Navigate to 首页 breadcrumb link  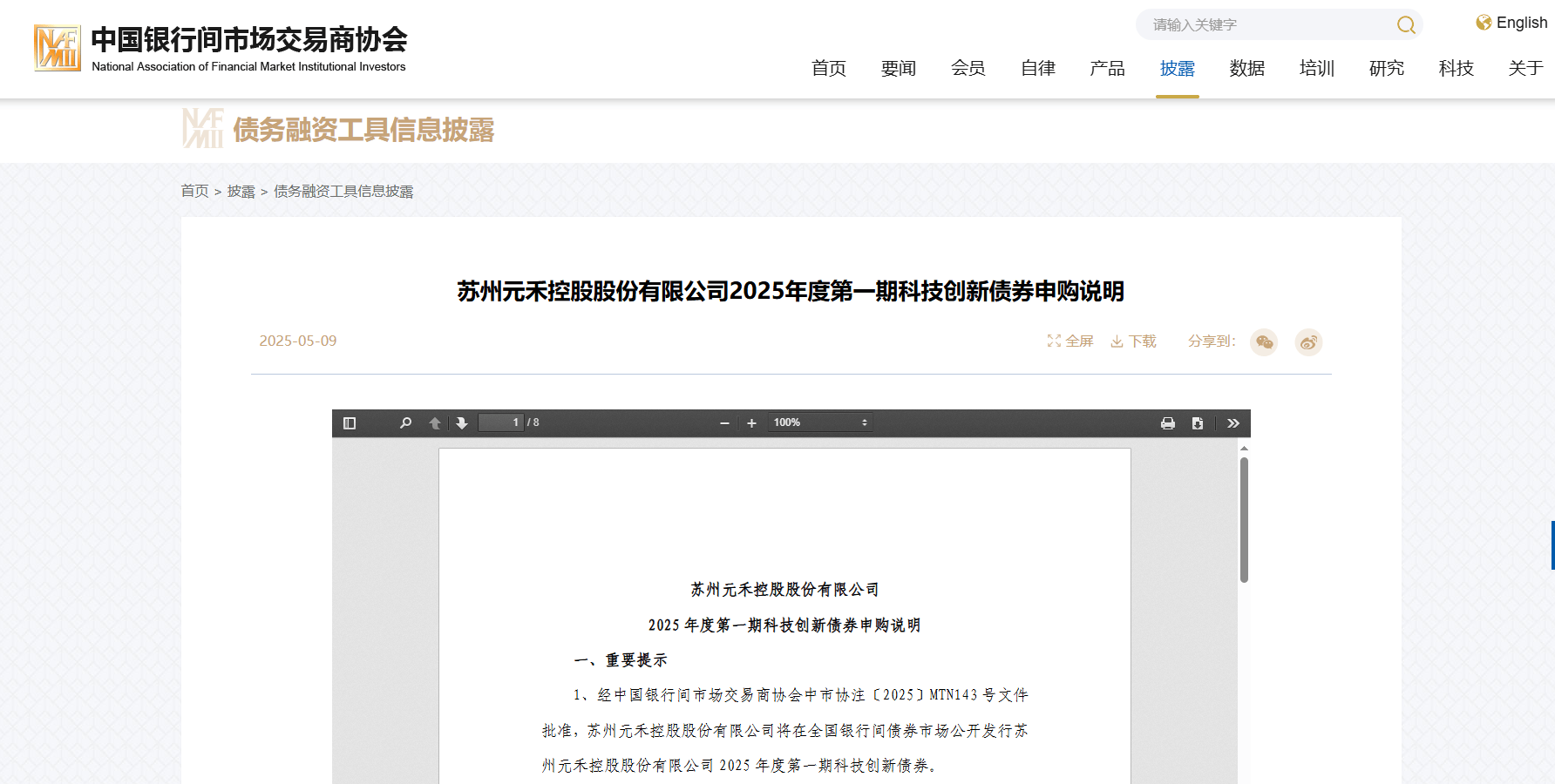[194, 191]
